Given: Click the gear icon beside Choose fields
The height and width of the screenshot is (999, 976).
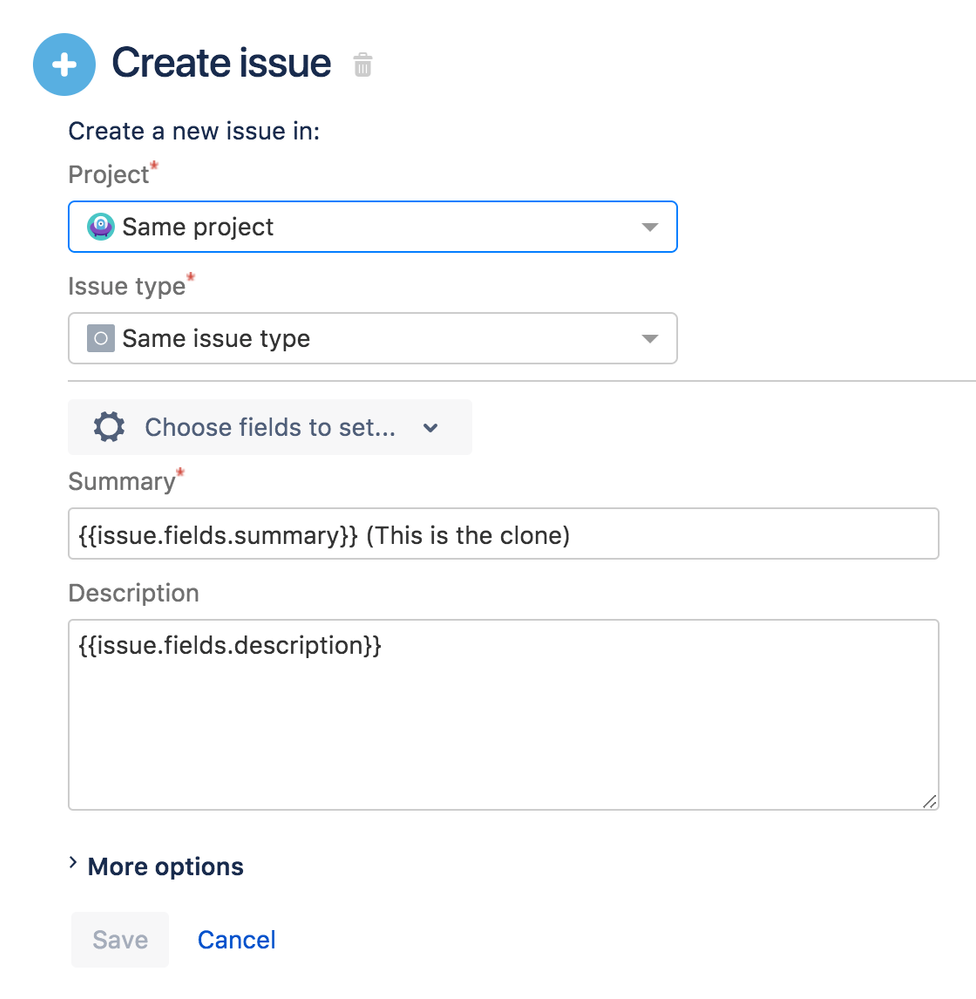Looking at the screenshot, I should tap(109, 428).
